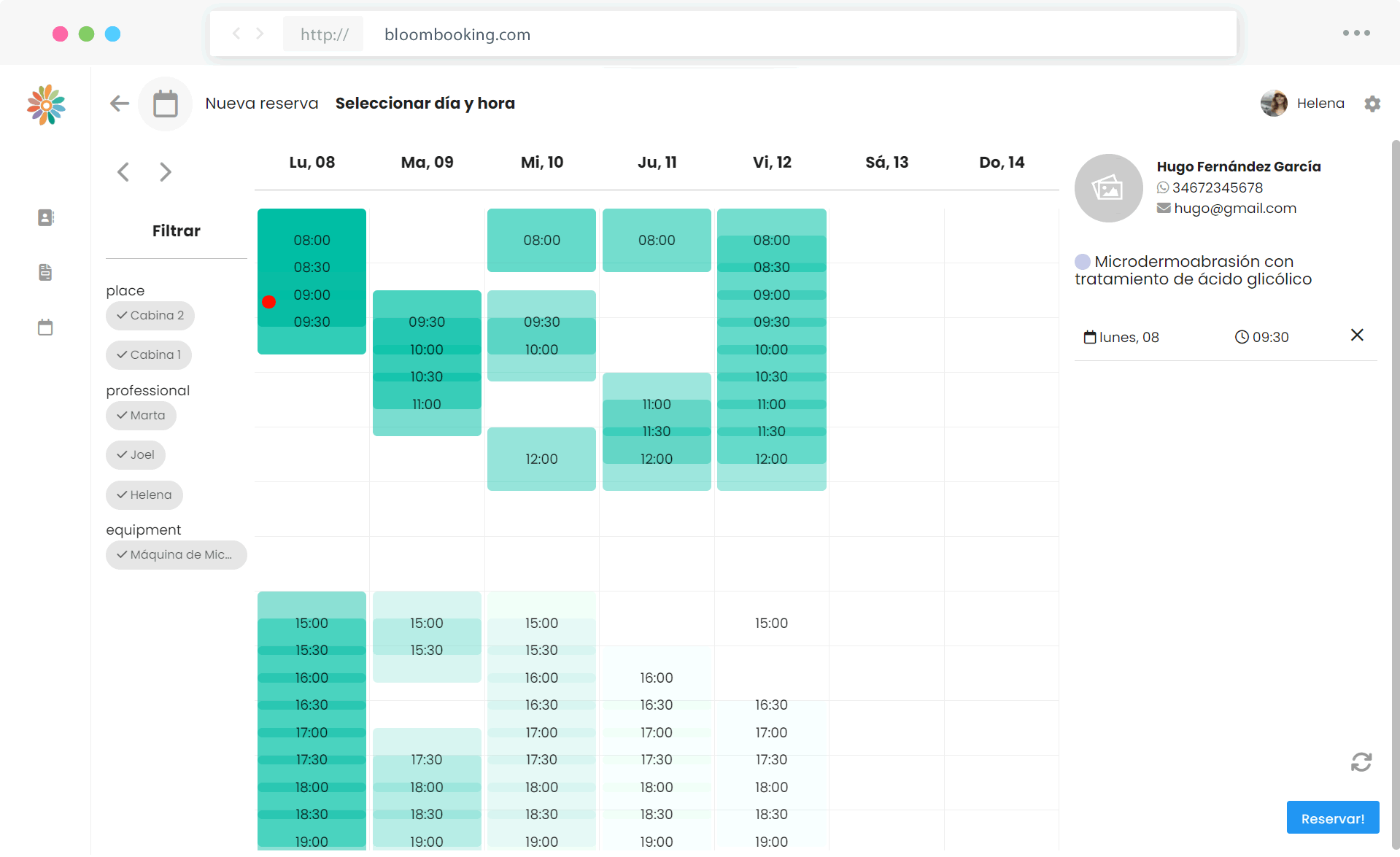
Task: Select Tuesday 15:30 time slot
Action: (x=427, y=650)
